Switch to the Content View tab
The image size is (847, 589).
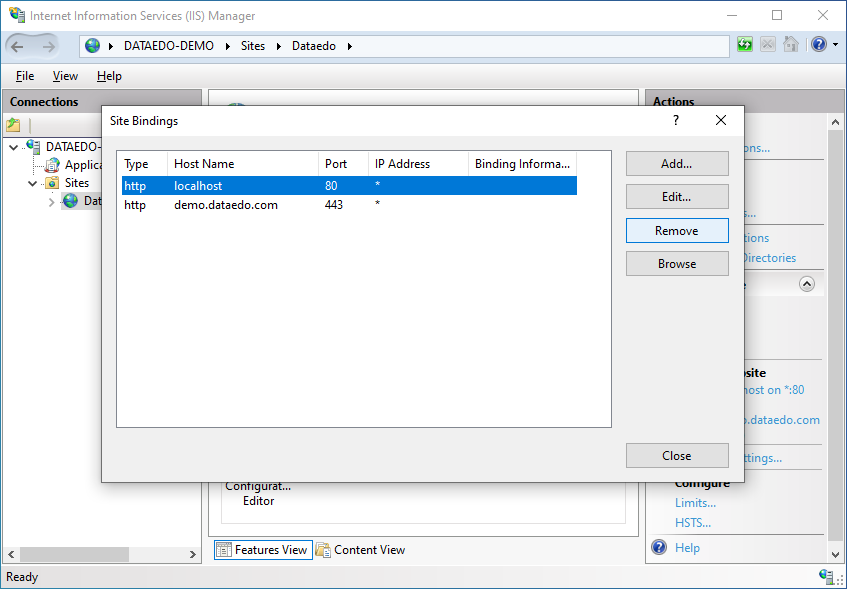[x=360, y=550]
